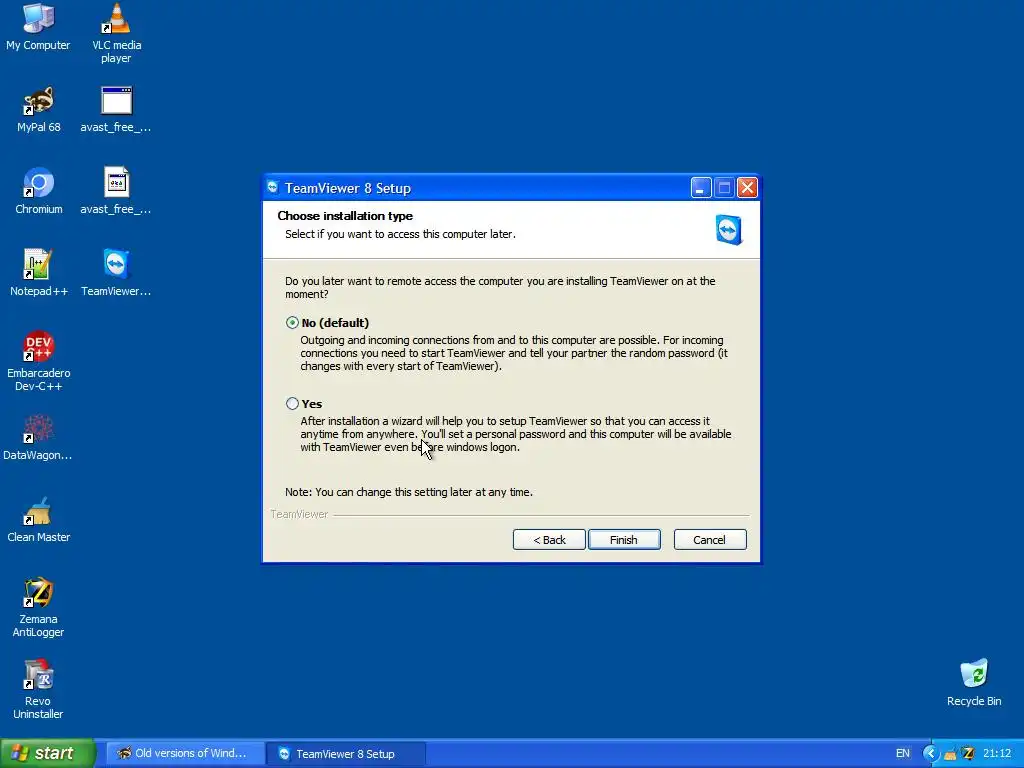Select the Yes radio option
This screenshot has width=1024, height=768.
[x=292, y=404]
